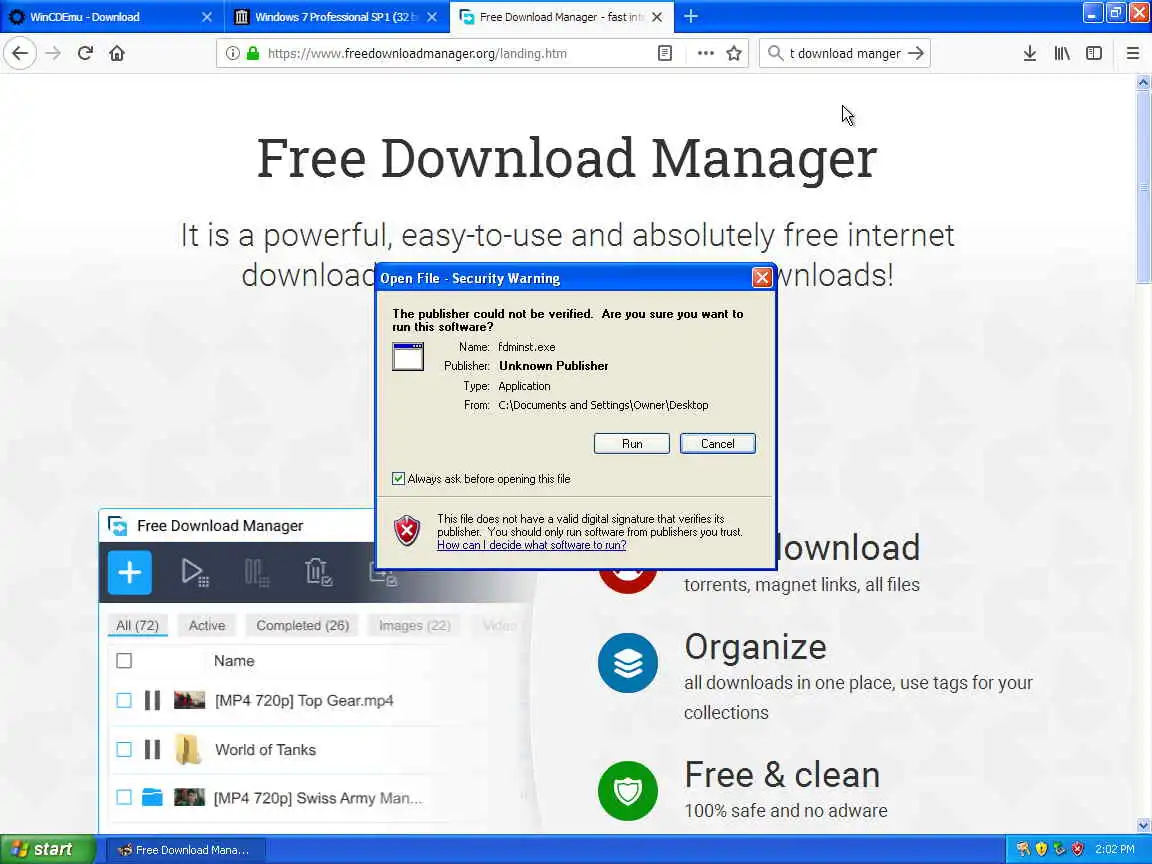The width and height of the screenshot is (1152, 864).
Task: Open the Library icon
Action: (x=1062, y=53)
